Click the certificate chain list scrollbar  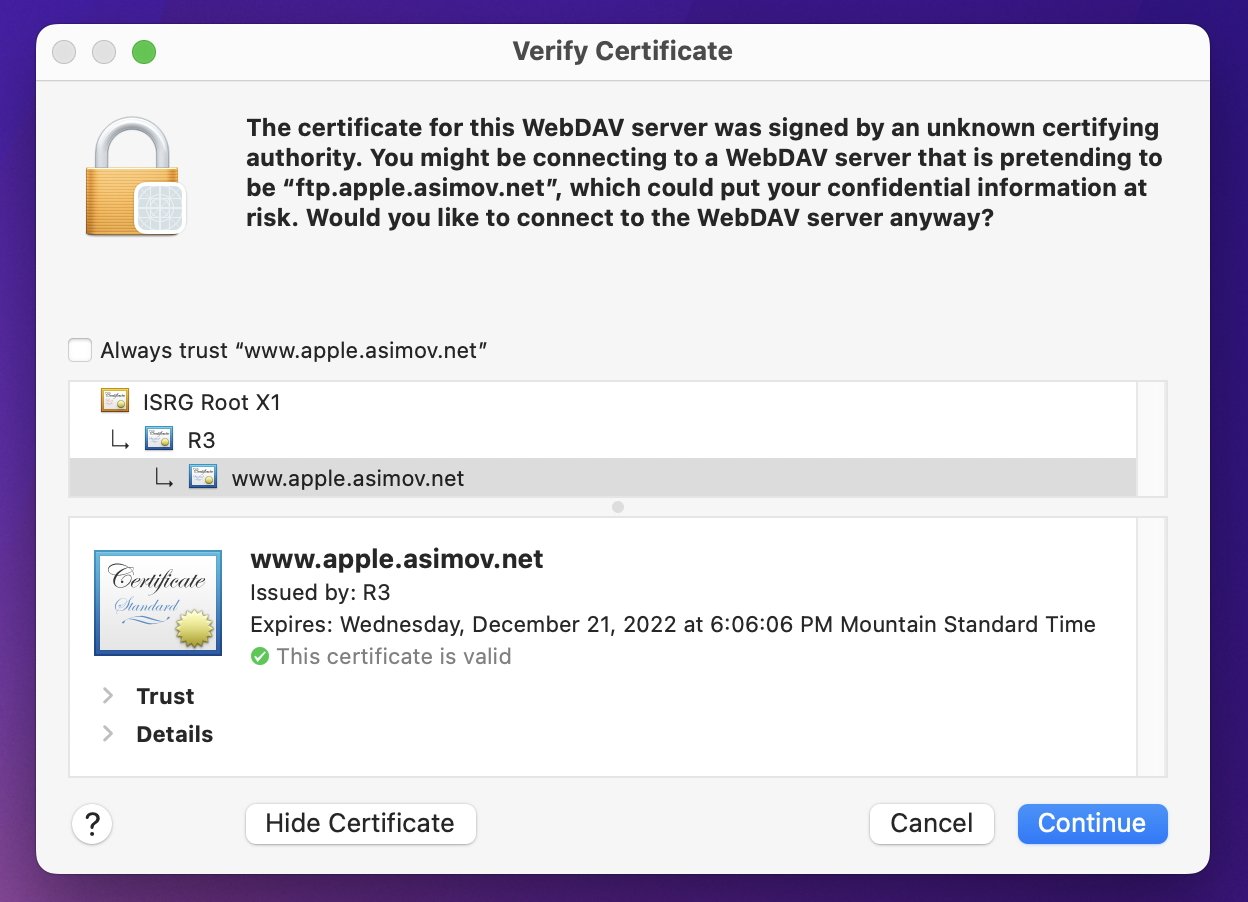pyautogui.click(x=1152, y=438)
